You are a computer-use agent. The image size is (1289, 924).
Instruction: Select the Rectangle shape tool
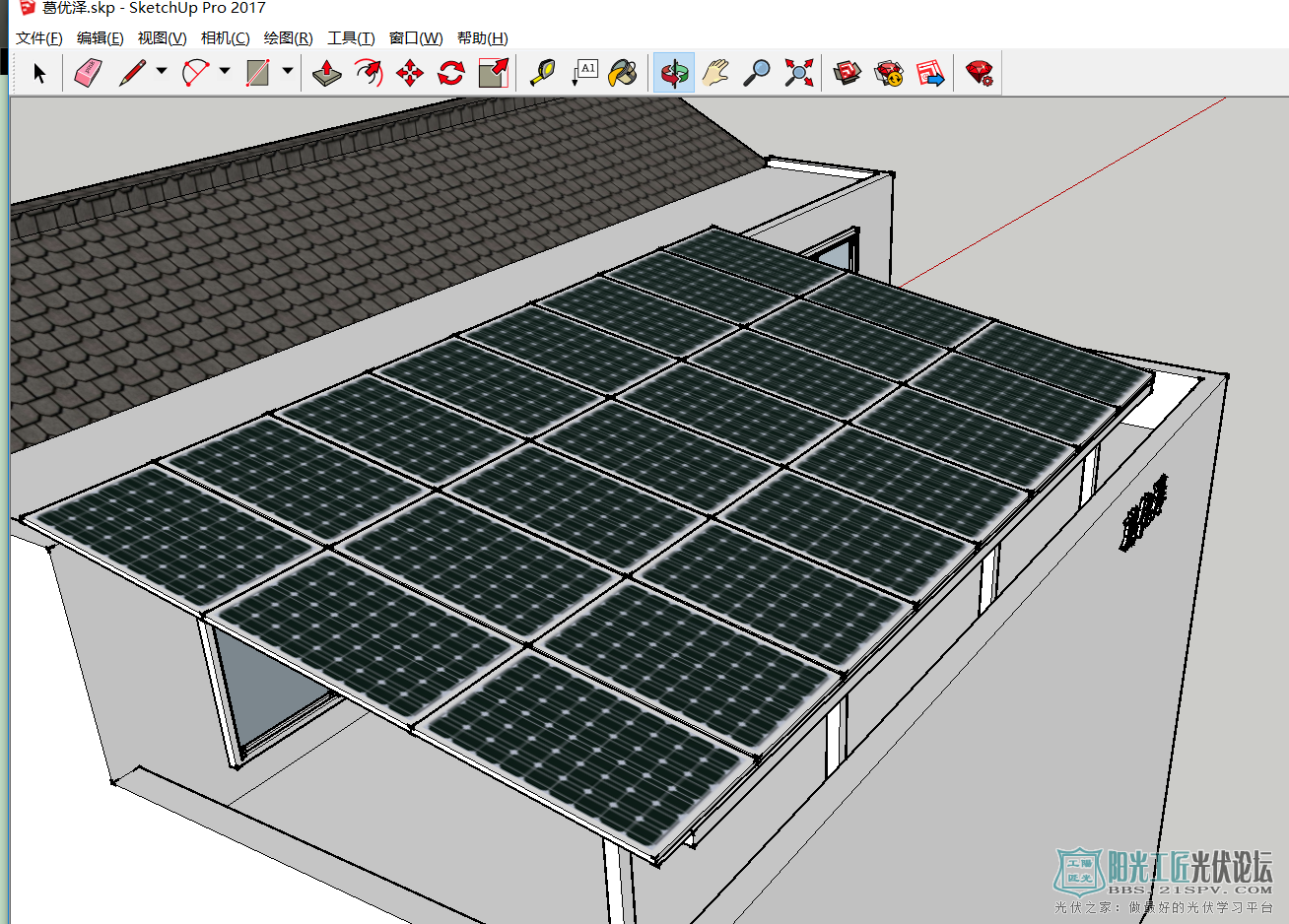pyautogui.click(x=258, y=73)
